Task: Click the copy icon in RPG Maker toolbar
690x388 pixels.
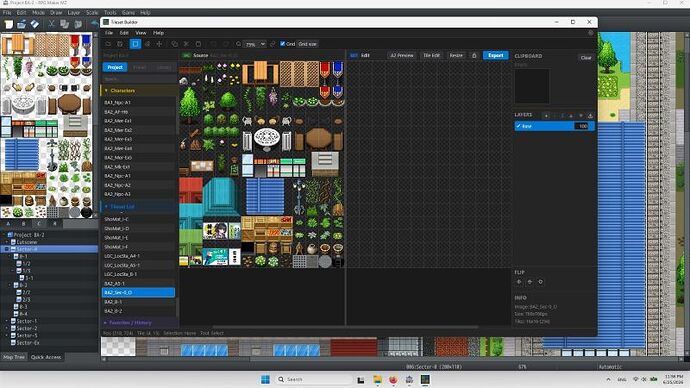Action: point(65,24)
